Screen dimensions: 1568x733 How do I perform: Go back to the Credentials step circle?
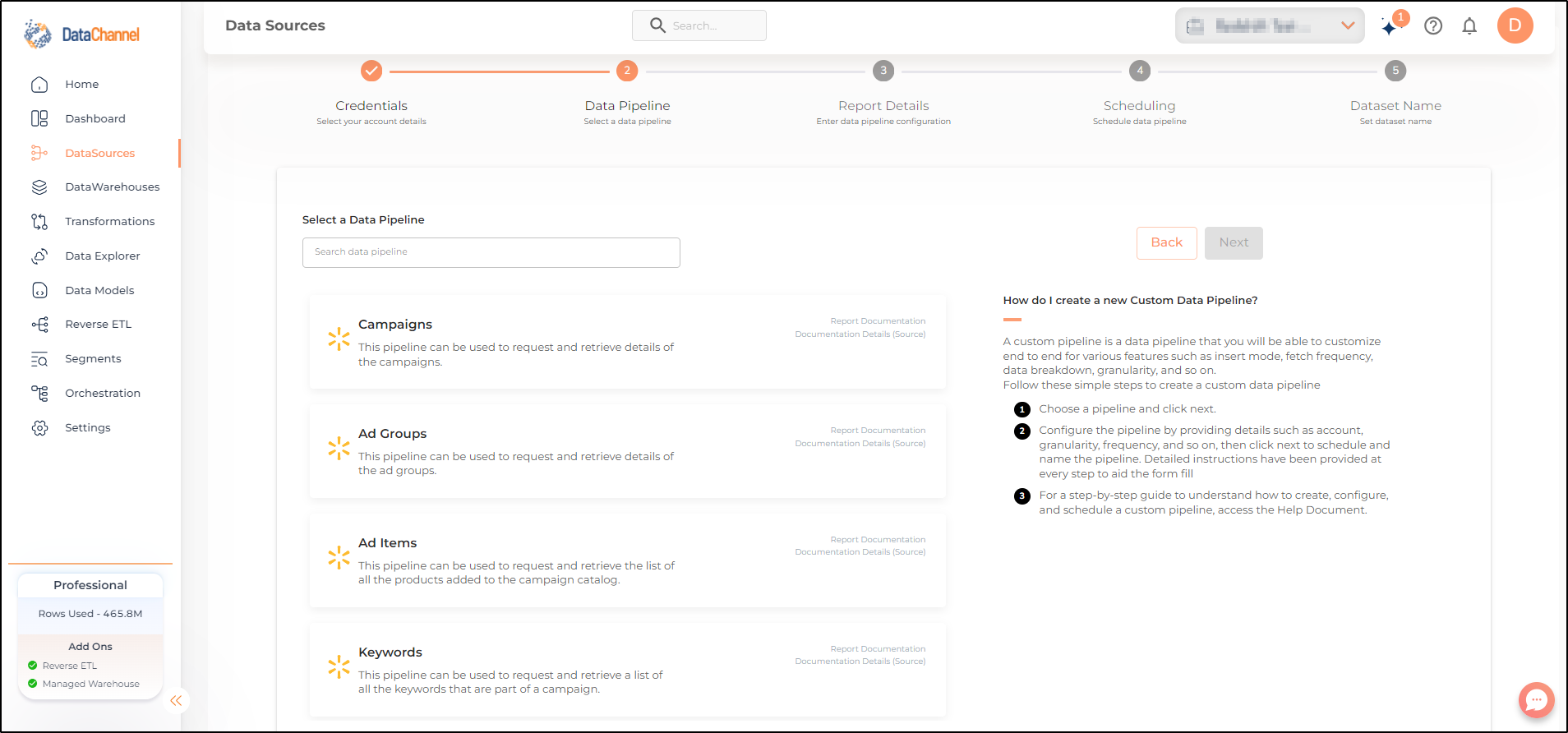click(371, 71)
